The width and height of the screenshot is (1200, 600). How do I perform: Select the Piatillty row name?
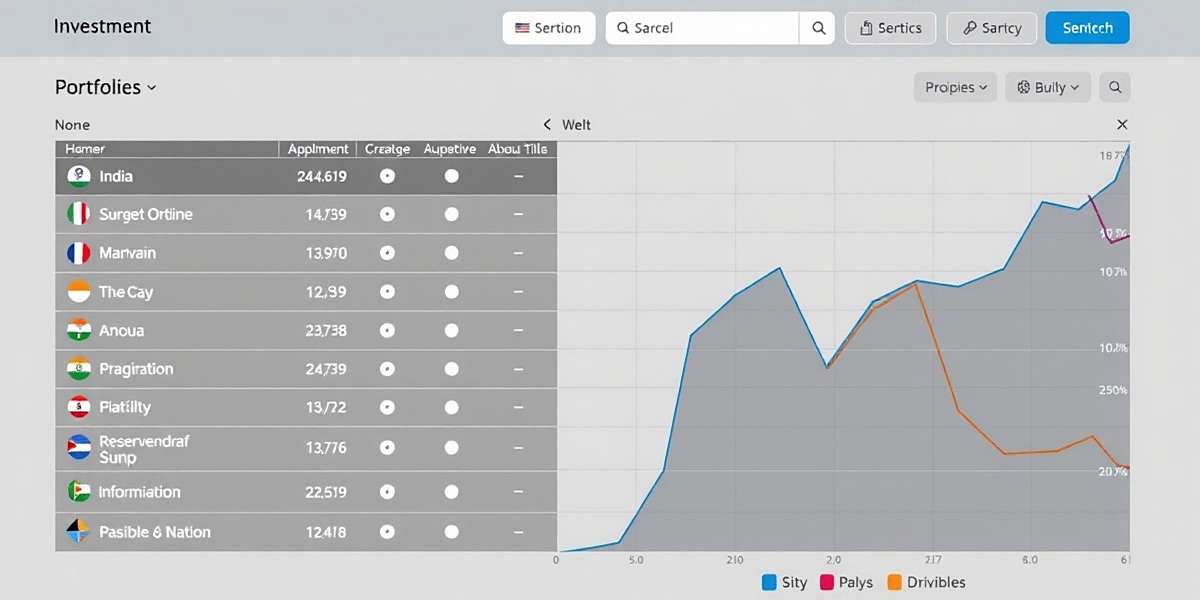(x=125, y=408)
